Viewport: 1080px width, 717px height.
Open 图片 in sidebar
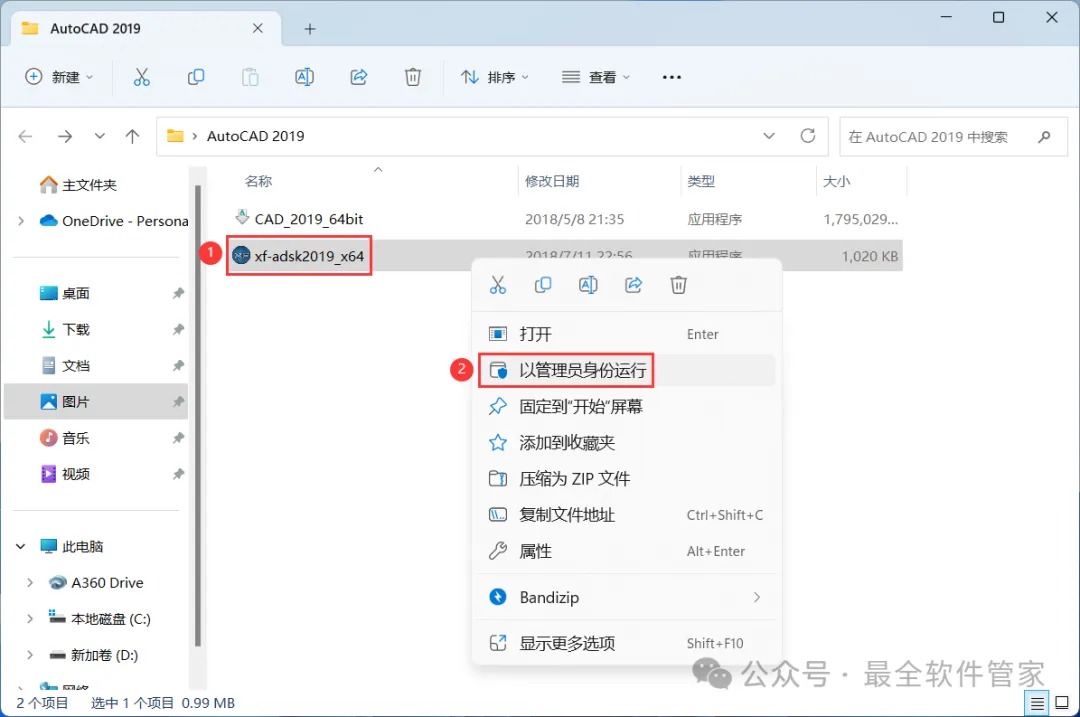click(x=96, y=402)
